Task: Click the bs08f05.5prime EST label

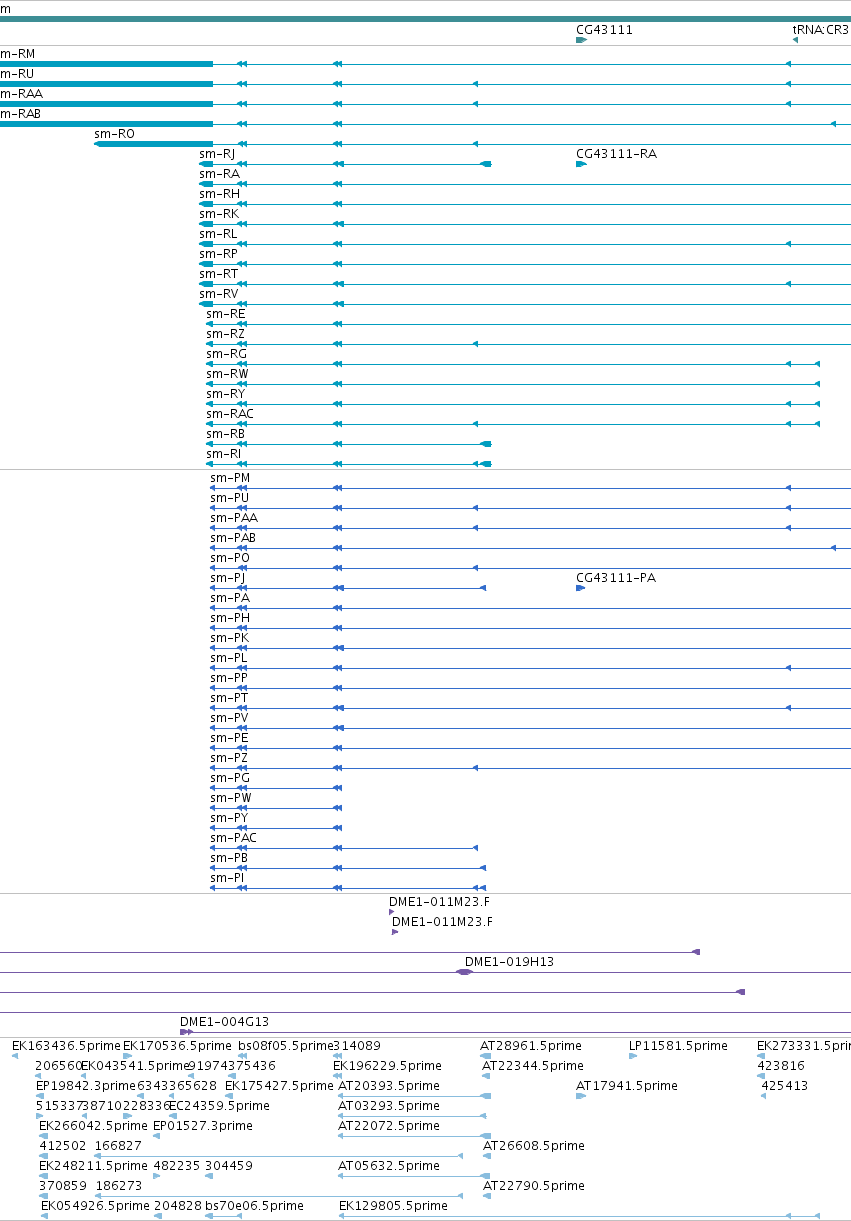Action: click(x=285, y=1046)
